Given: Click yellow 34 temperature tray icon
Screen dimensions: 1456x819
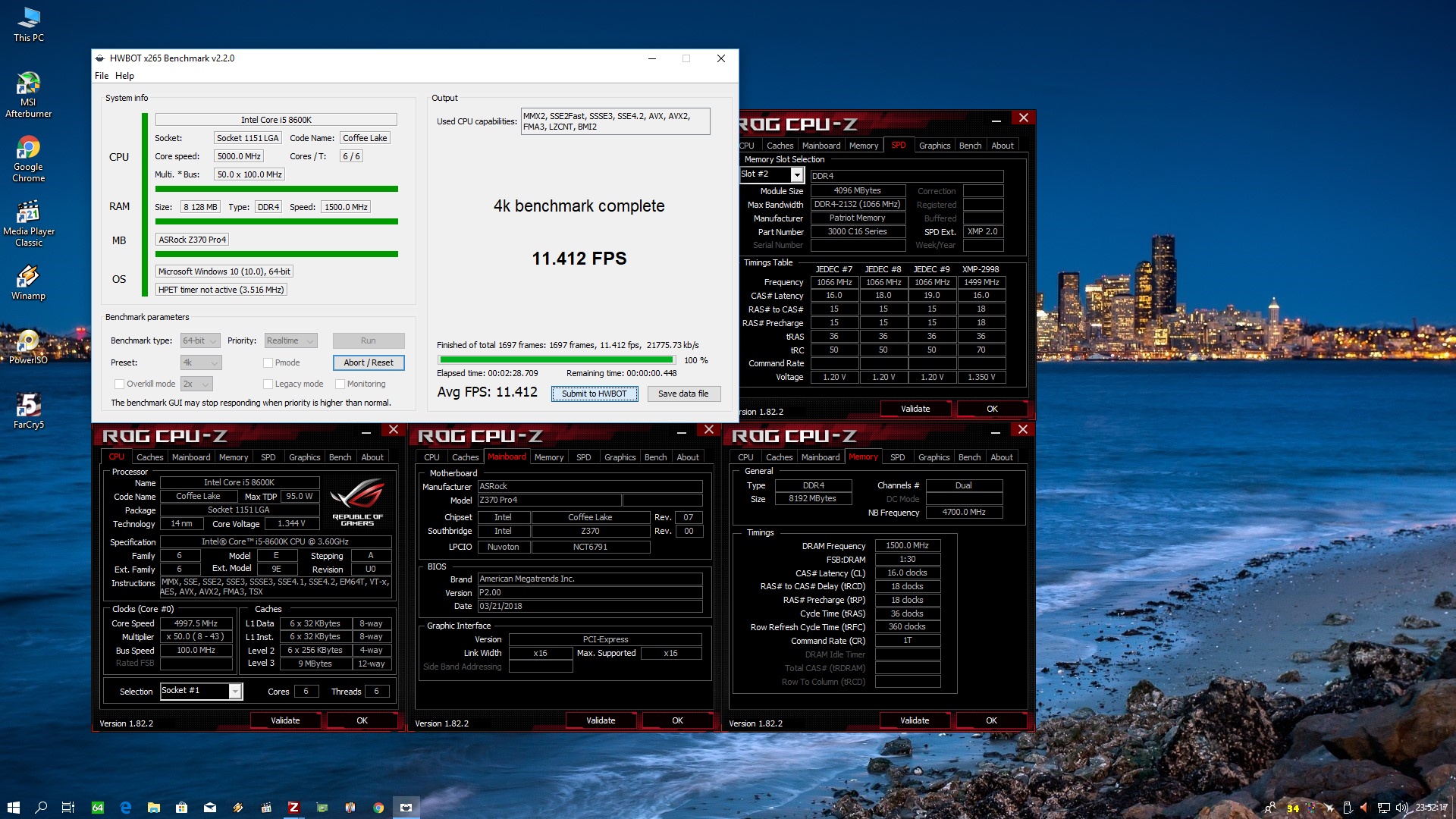Looking at the screenshot, I should coord(1293,808).
